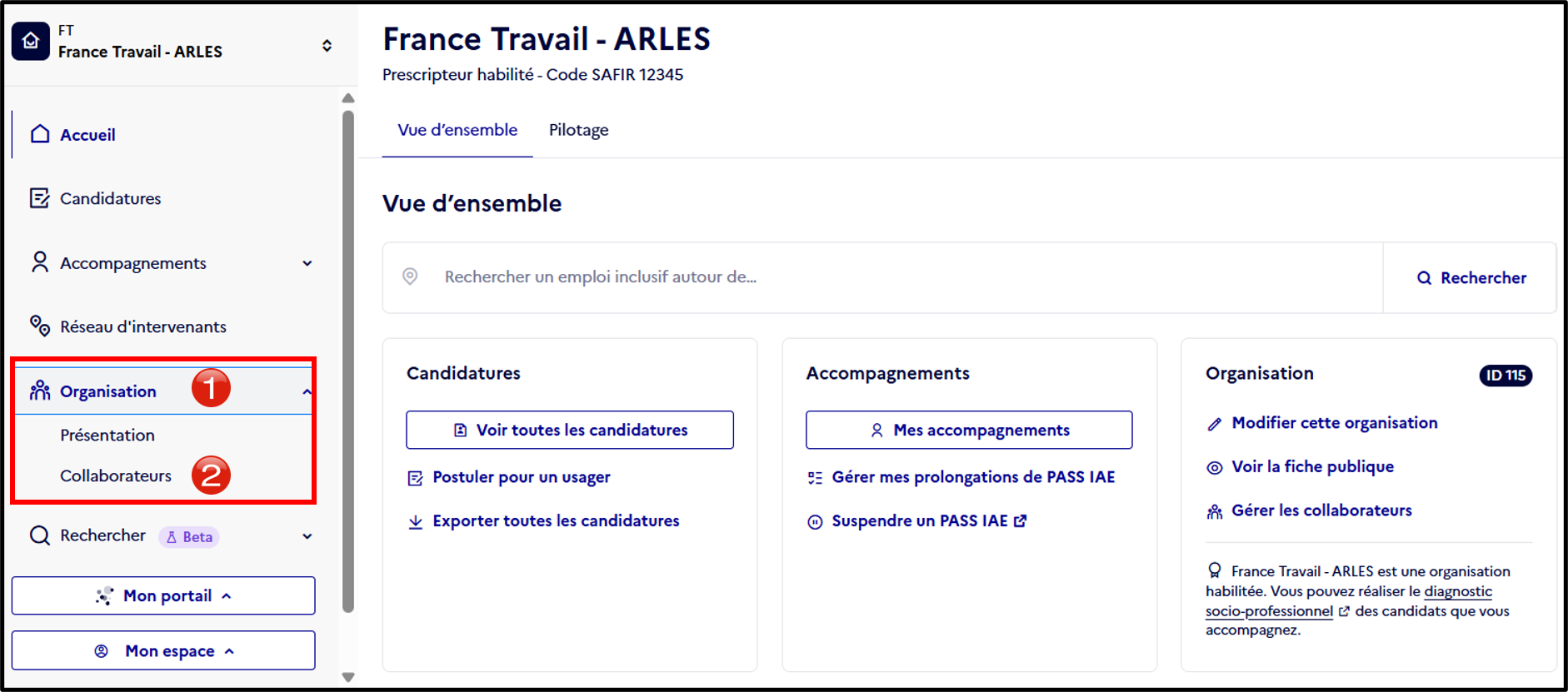Viewport: 1568px width, 692px height.
Task: Expand the Accompagnements sidebar section
Action: pyautogui.click(x=307, y=263)
